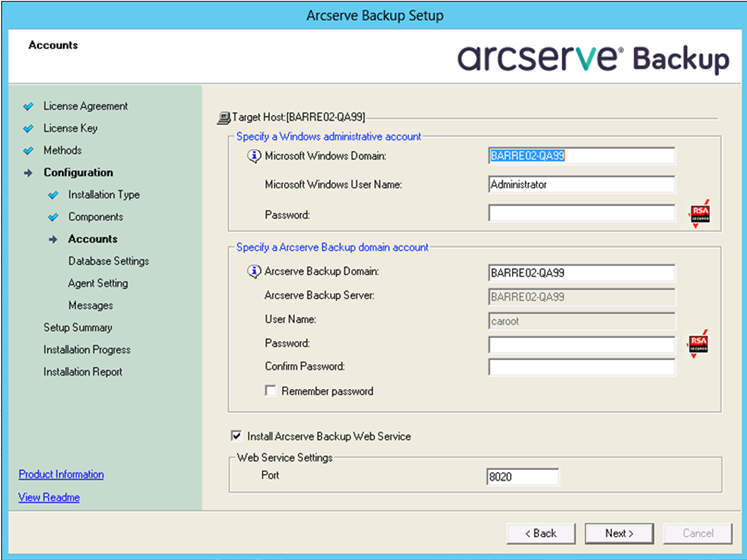
Task: Click info icon next to Microsoft Windows Domain
Action: 254,156
